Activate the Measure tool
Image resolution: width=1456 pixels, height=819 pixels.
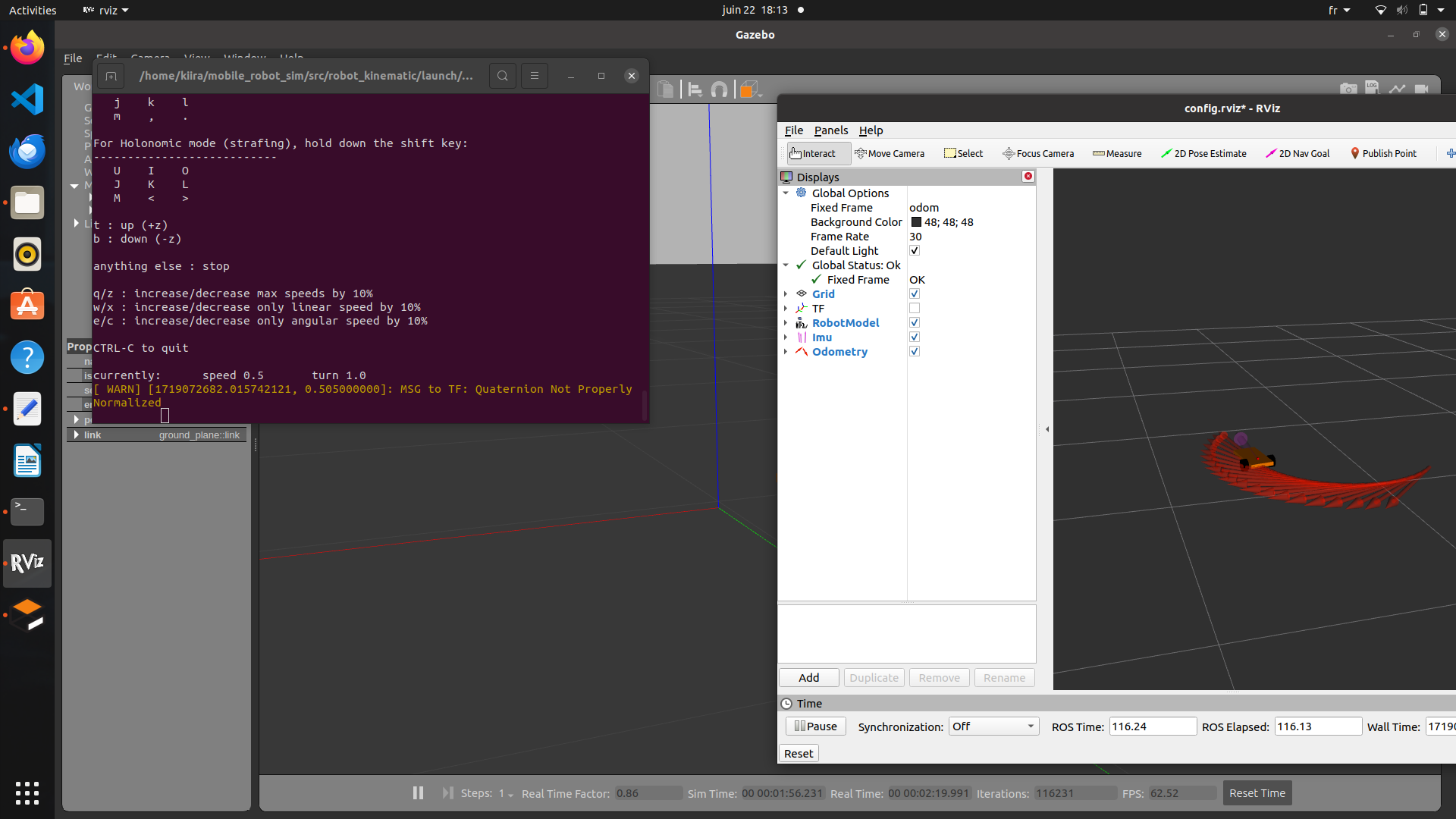coord(1117,153)
